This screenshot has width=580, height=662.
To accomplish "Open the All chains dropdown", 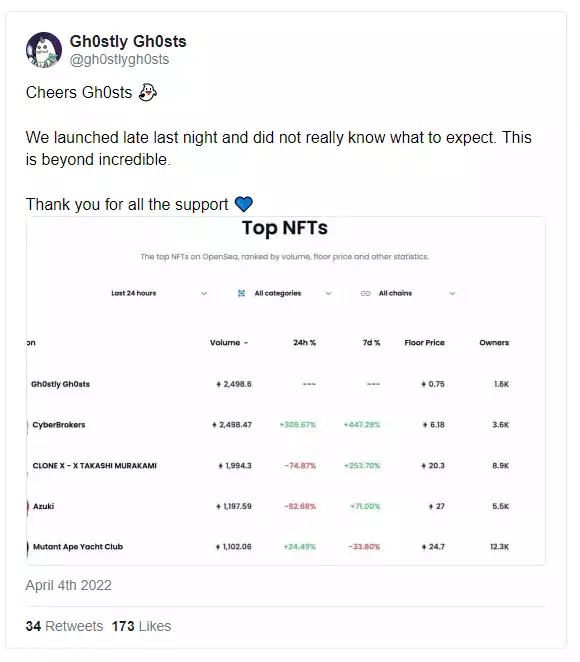I will tap(408, 293).
